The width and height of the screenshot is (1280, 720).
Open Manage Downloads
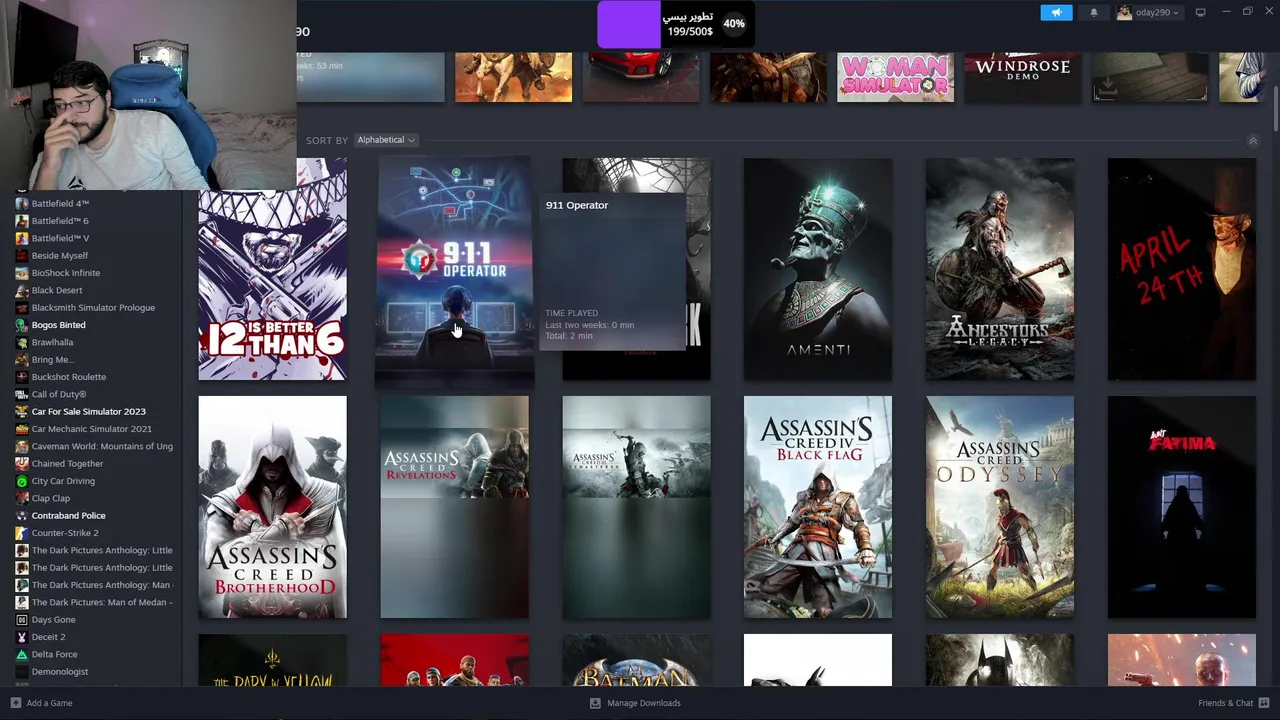(x=635, y=703)
